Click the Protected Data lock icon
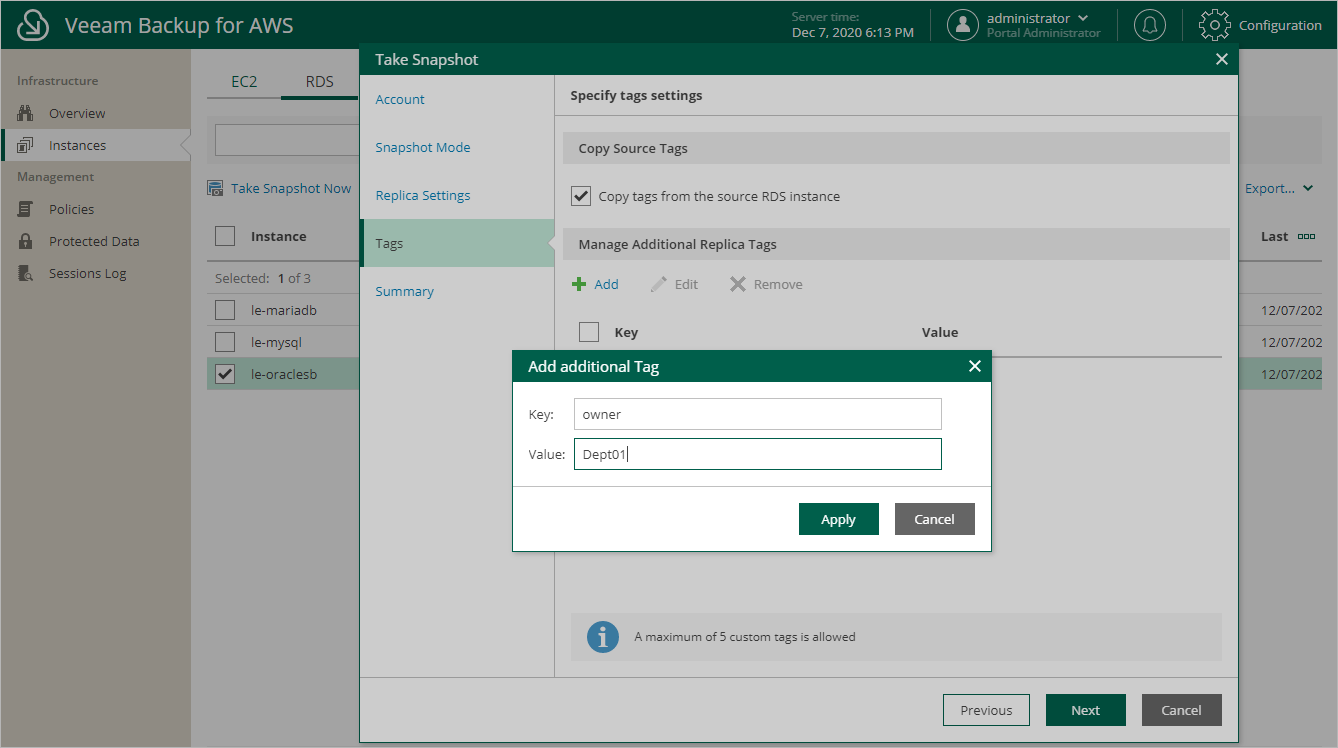1338x748 pixels. pos(26,241)
